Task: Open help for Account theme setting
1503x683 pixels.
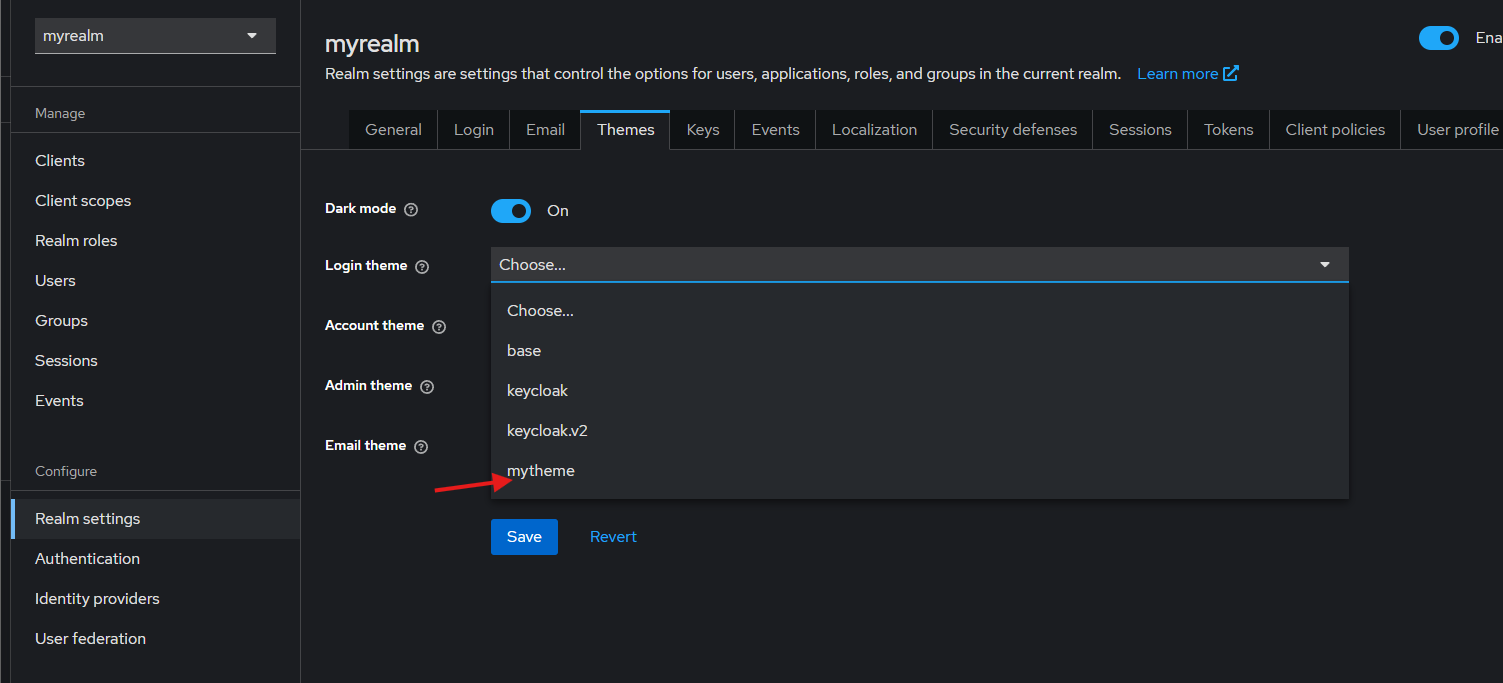Action: tap(439, 327)
